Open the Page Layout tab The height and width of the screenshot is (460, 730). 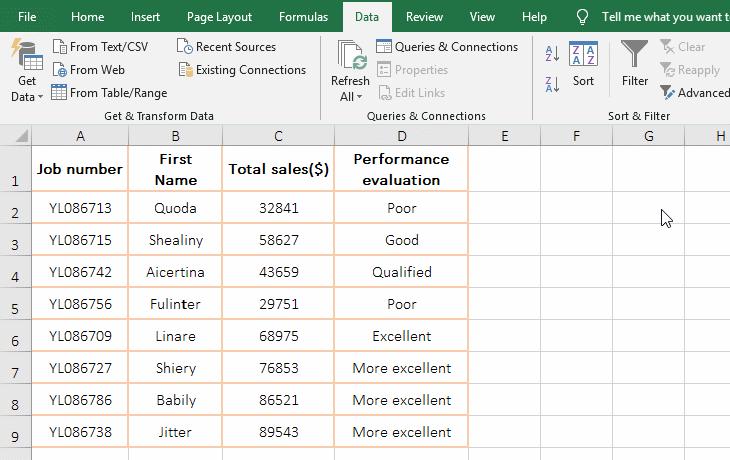[x=220, y=17]
